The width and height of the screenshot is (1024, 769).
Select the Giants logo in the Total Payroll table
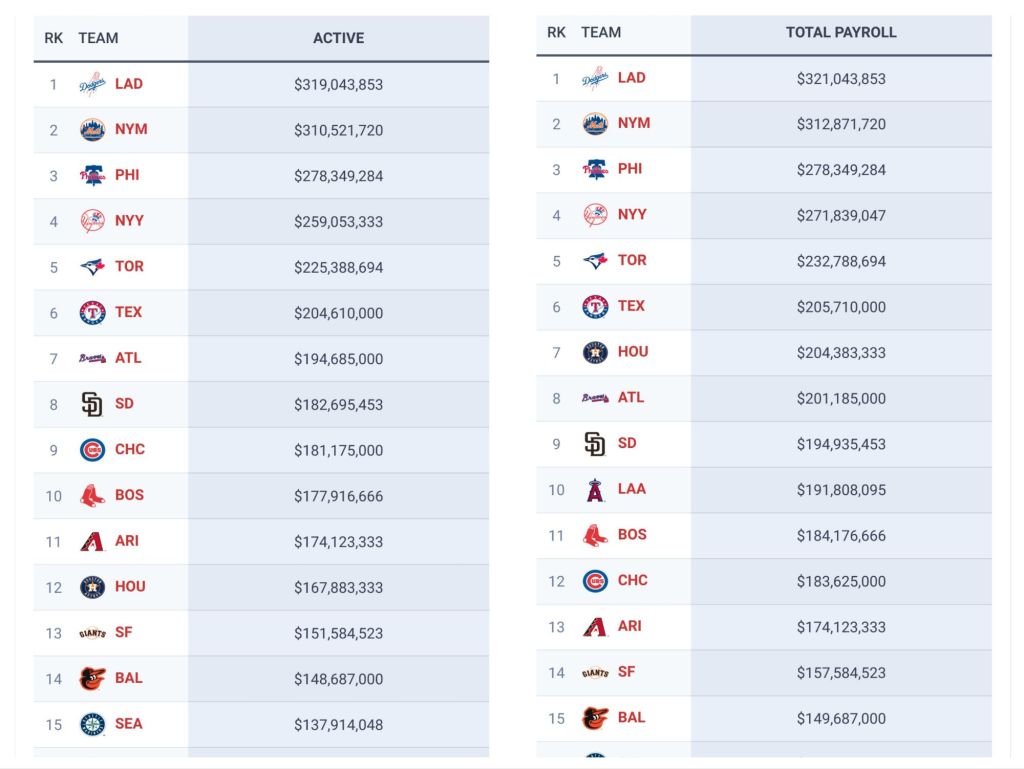(595, 673)
